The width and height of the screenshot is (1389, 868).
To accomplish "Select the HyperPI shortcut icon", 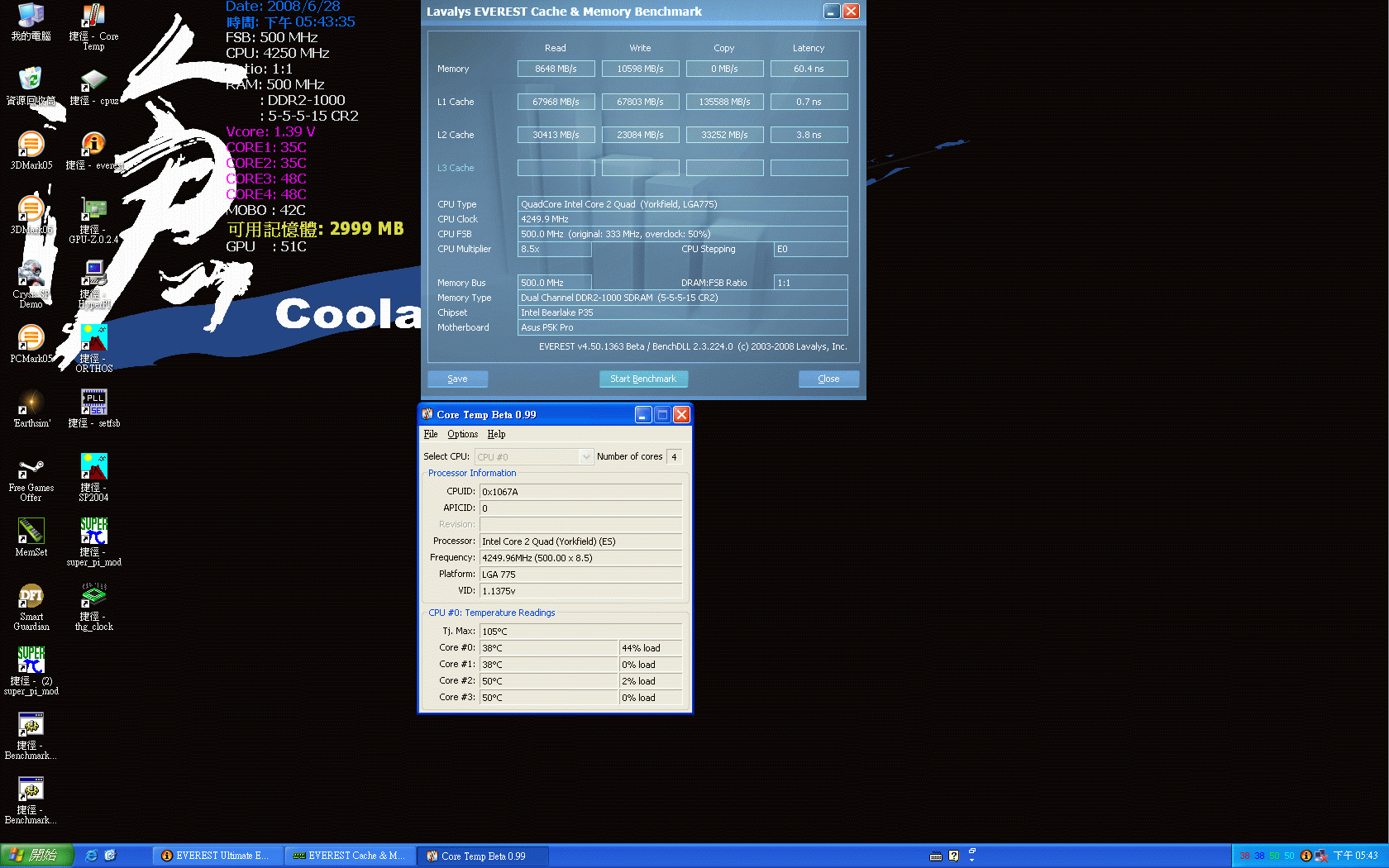I will pos(93,284).
